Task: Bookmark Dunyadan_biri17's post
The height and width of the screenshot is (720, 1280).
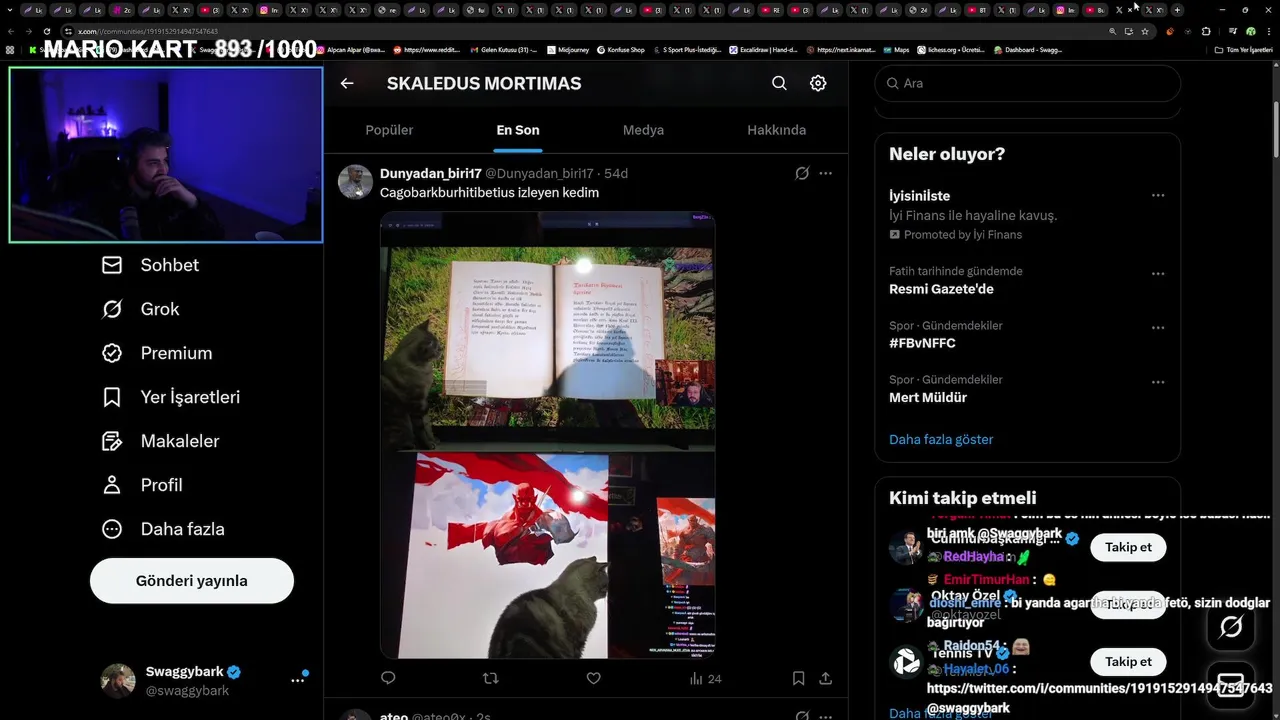Action: [798, 678]
